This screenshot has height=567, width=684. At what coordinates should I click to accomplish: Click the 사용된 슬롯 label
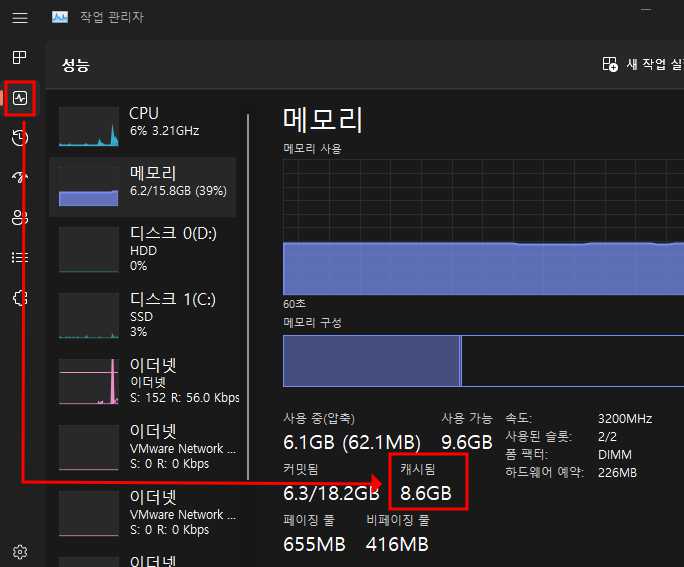pos(538,436)
